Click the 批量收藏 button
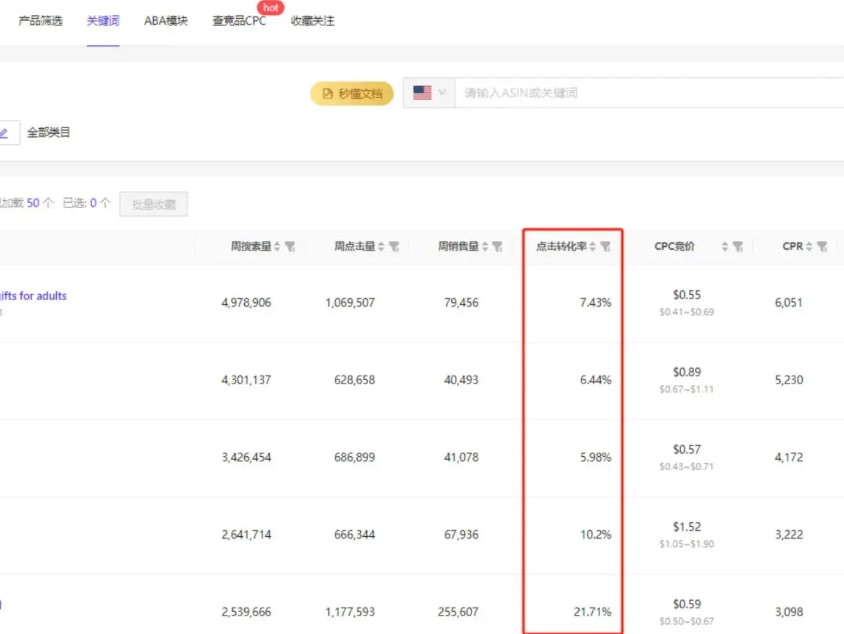 (153, 204)
